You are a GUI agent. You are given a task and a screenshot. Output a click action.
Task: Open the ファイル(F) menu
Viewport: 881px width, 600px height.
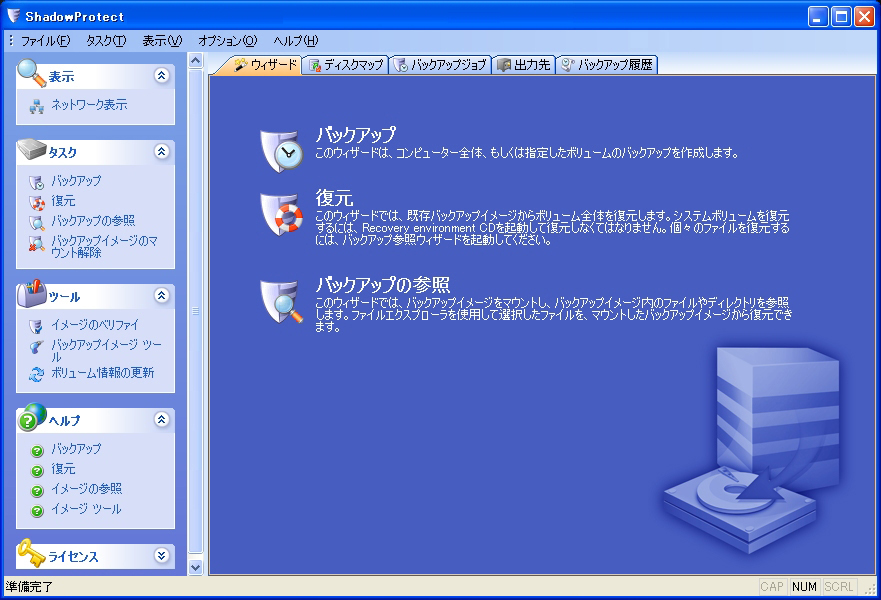pyautogui.click(x=46, y=41)
